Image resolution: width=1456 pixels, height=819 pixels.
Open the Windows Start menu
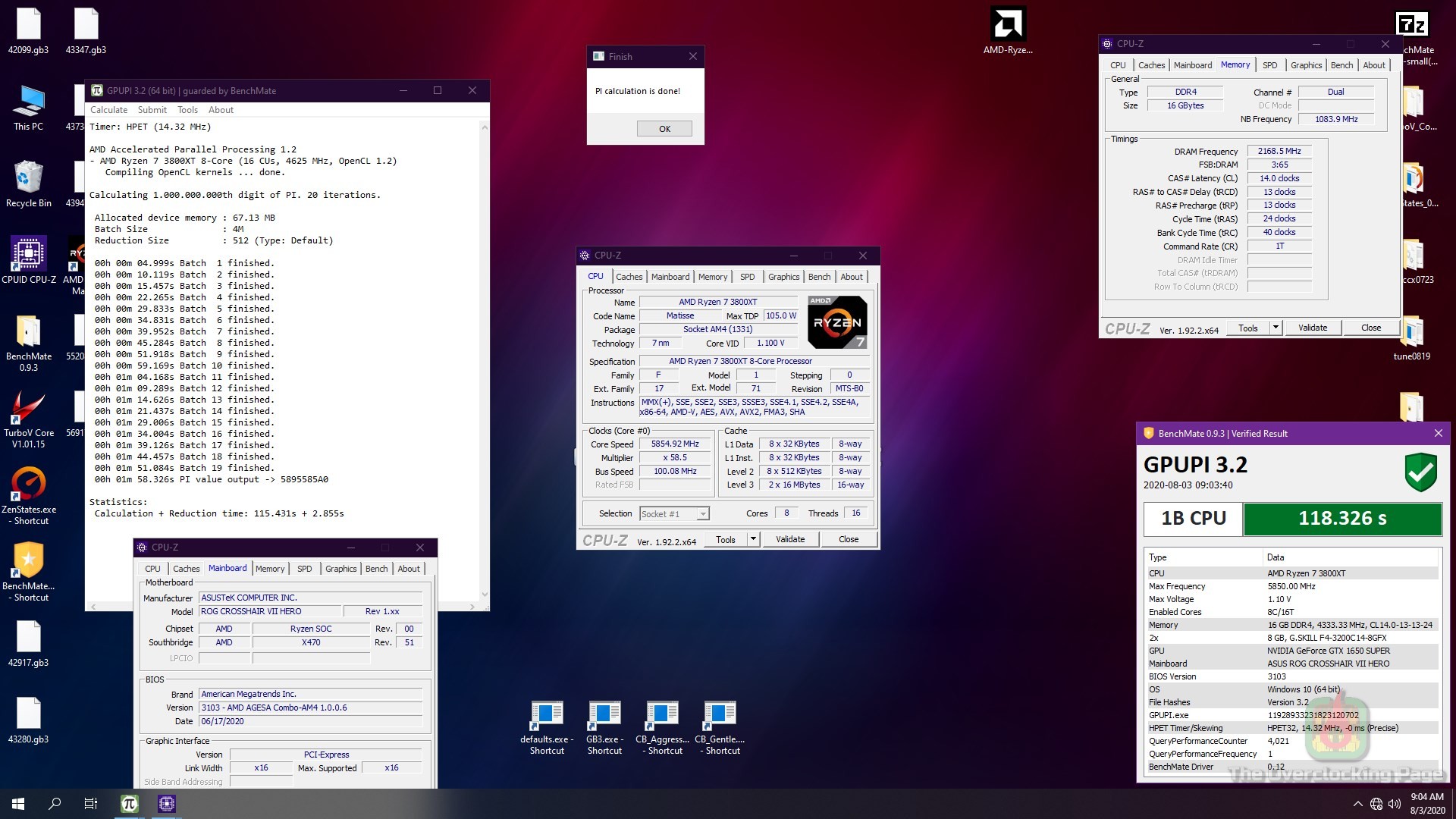click(x=18, y=803)
